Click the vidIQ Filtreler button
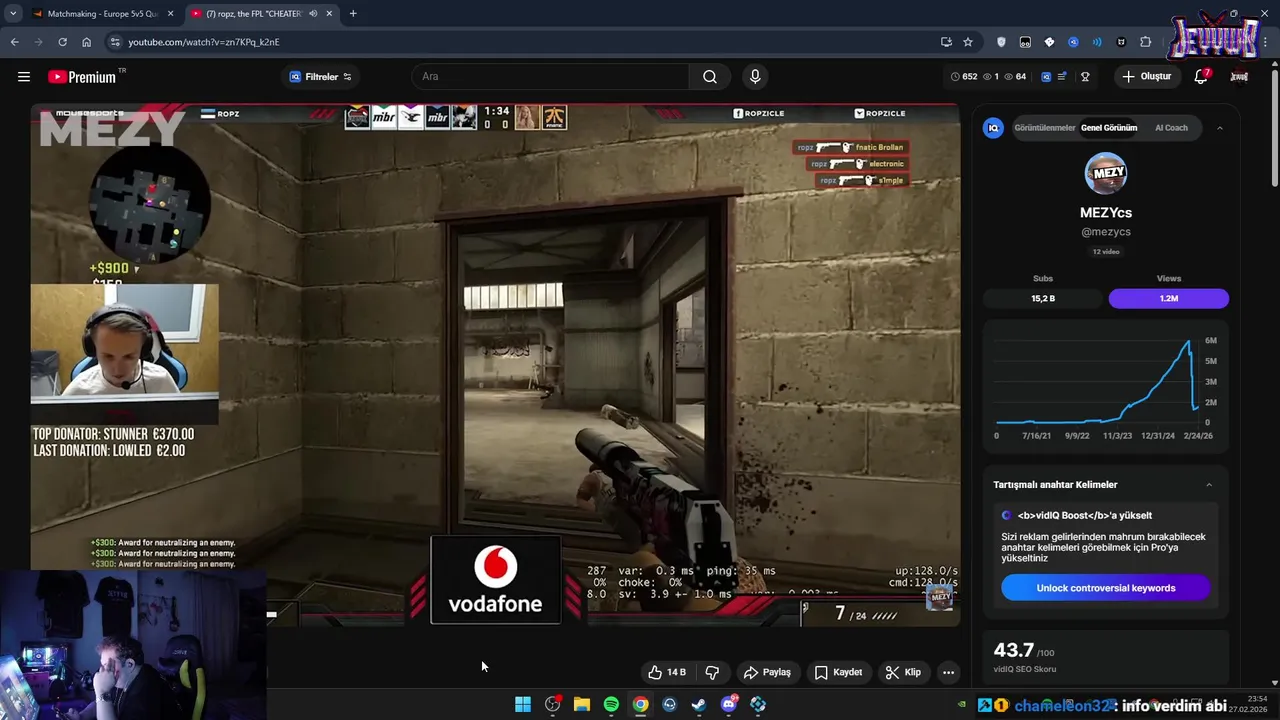This screenshot has height=720, width=1280. pos(321,77)
